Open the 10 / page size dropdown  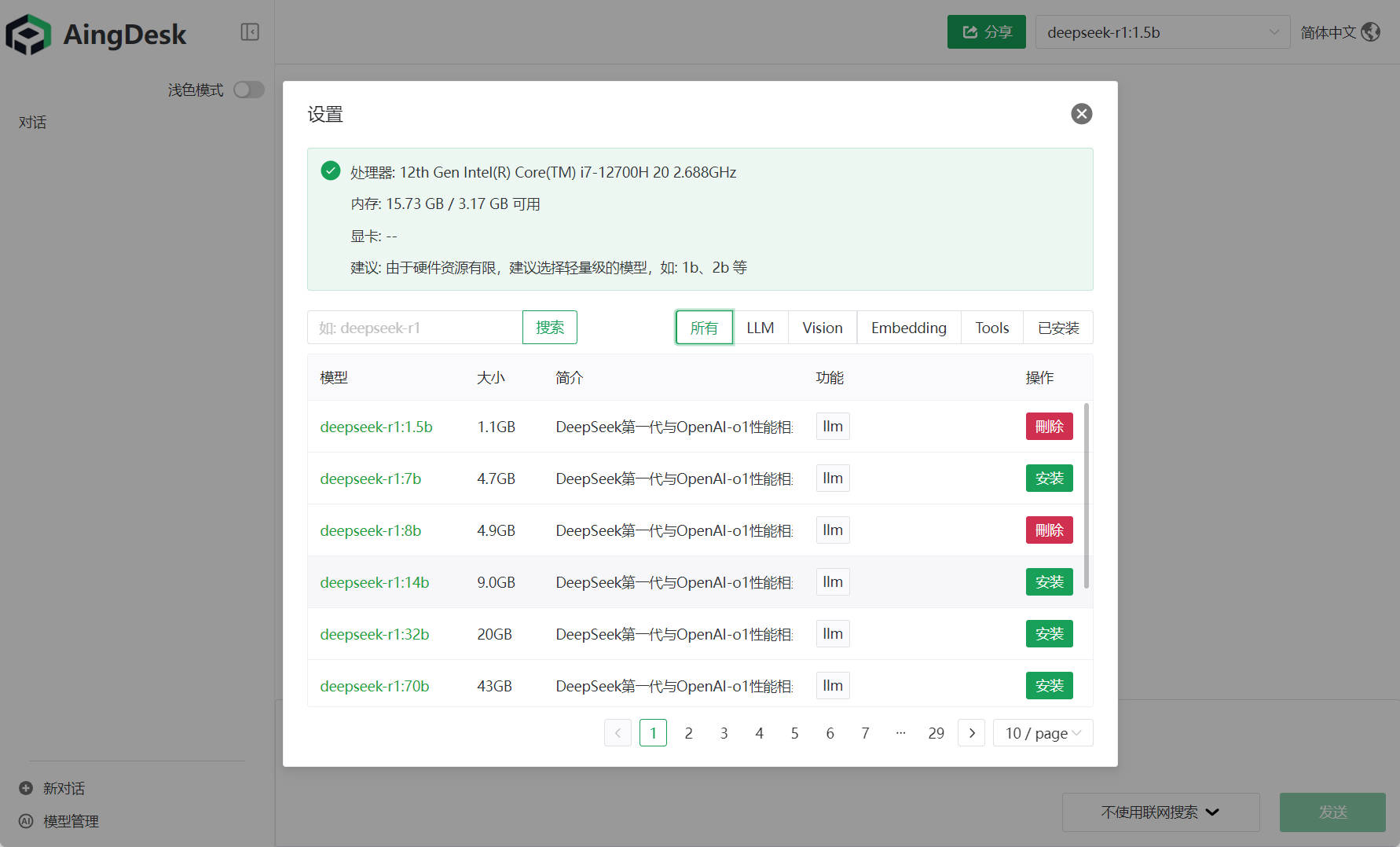click(x=1043, y=733)
